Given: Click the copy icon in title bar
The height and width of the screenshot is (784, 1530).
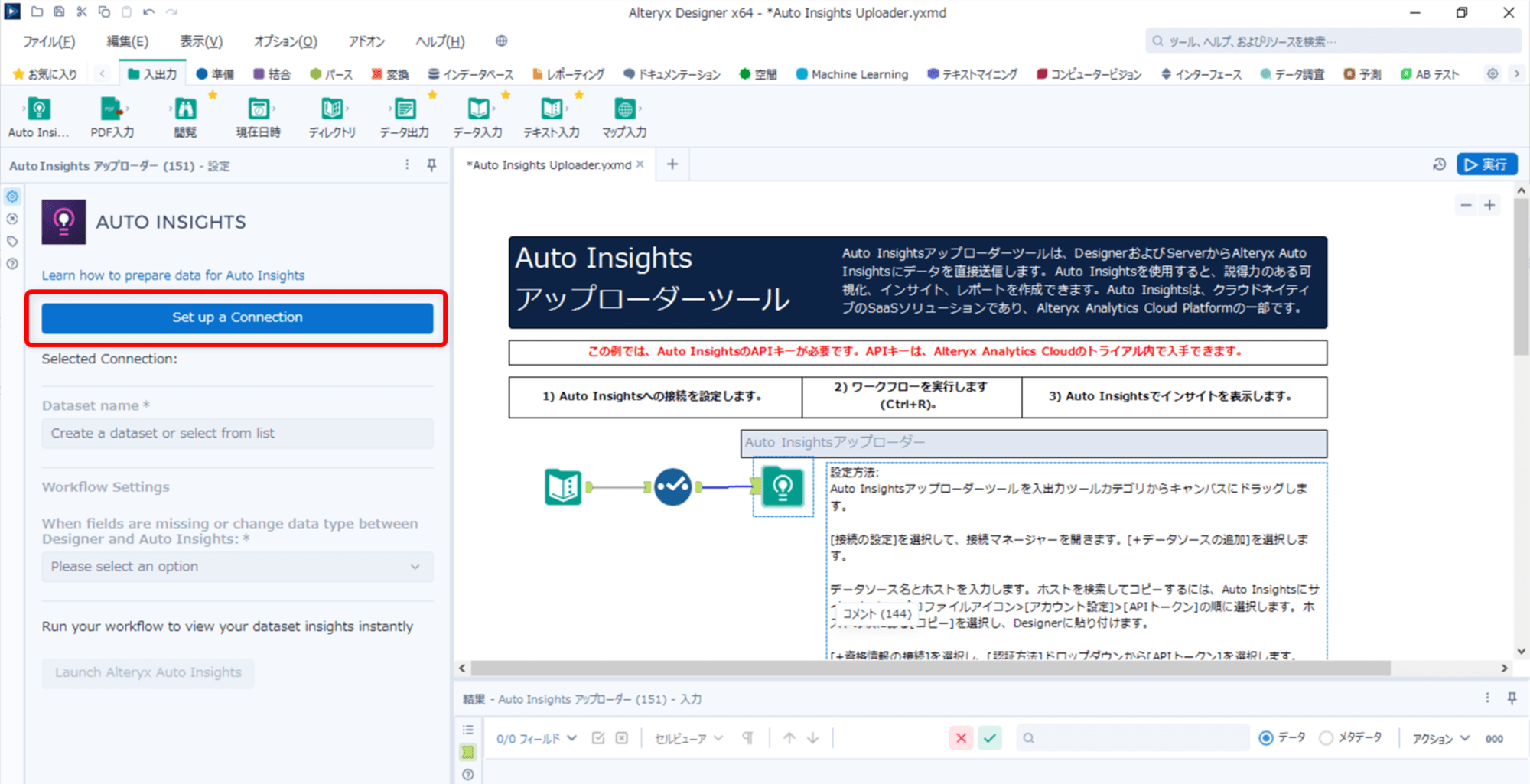Looking at the screenshot, I should click(x=104, y=11).
